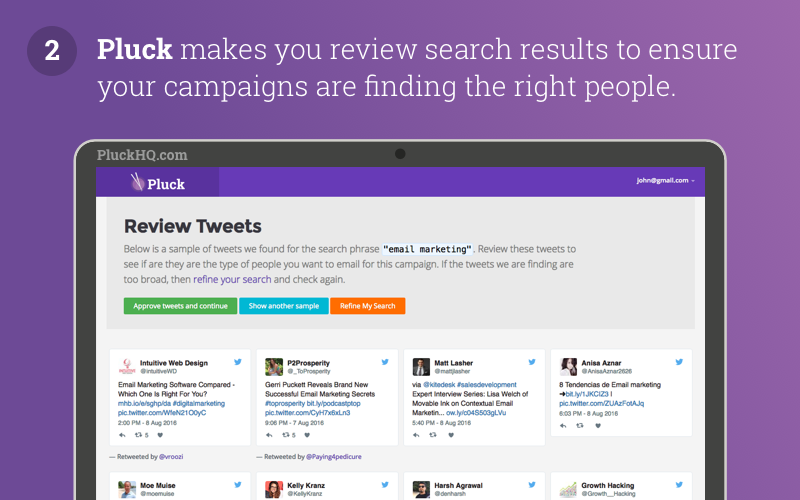Viewport: 800px width, 500px height.
Task: Click the #digitalmarketing hashtag
Action: [198, 403]
